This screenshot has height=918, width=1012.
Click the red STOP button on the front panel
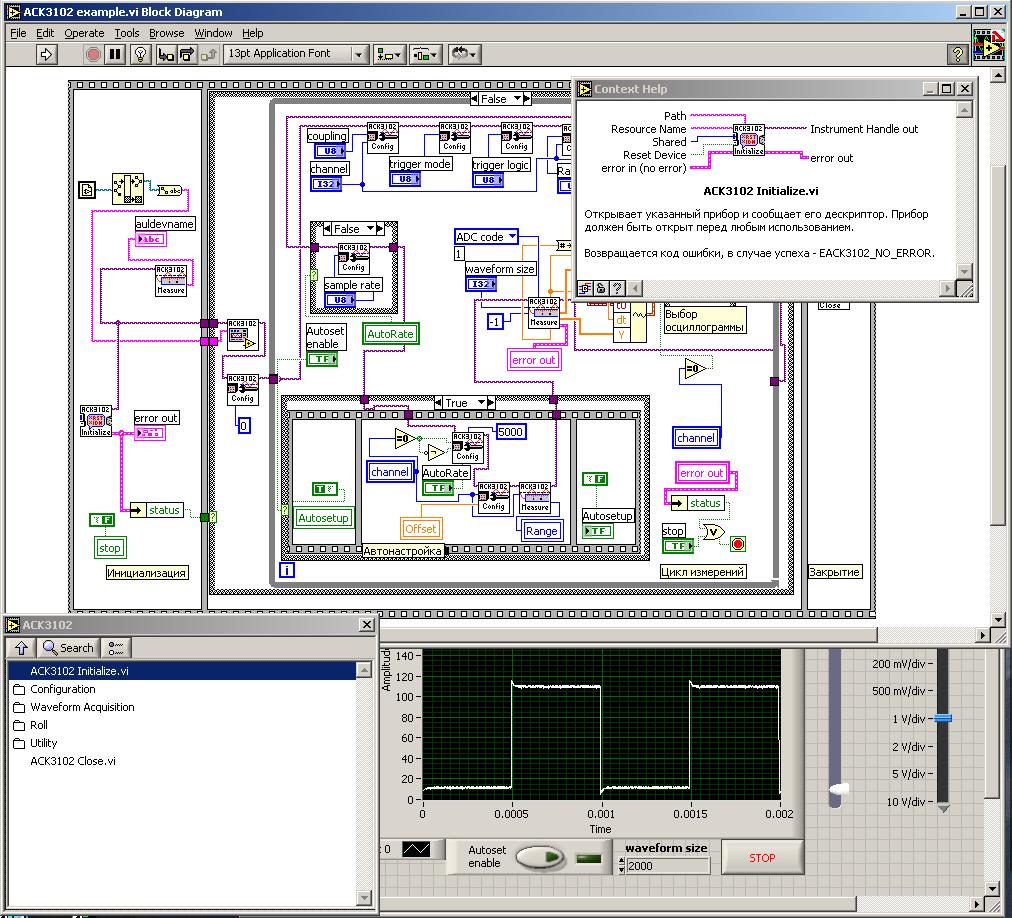point(762,857)
